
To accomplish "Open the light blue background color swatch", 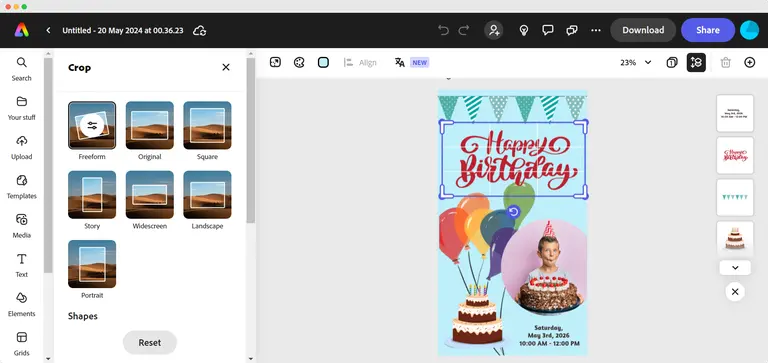I will [x=323, y=62].
